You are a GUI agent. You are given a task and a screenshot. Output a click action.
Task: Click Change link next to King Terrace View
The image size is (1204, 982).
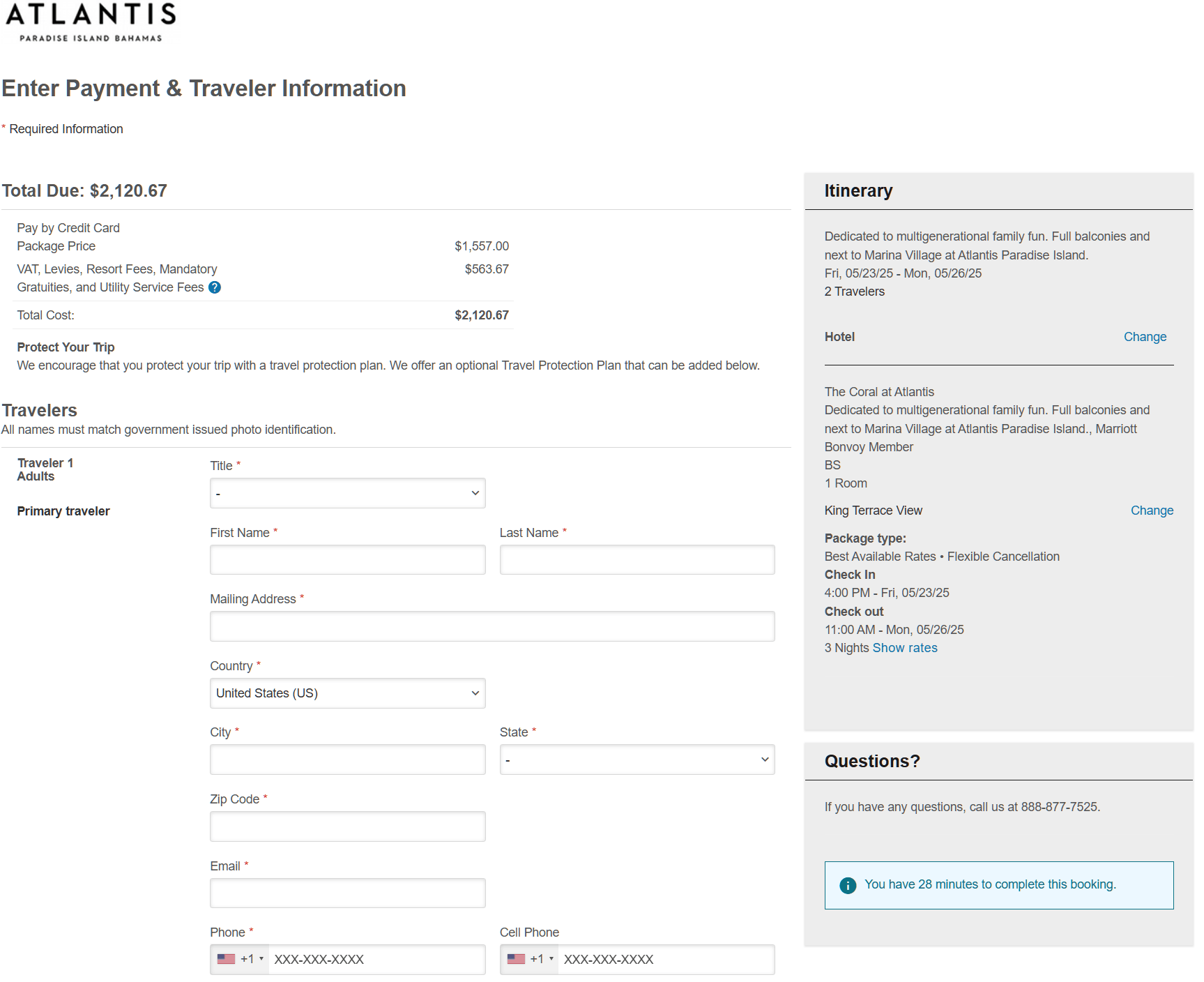(x=1152, y=511)
